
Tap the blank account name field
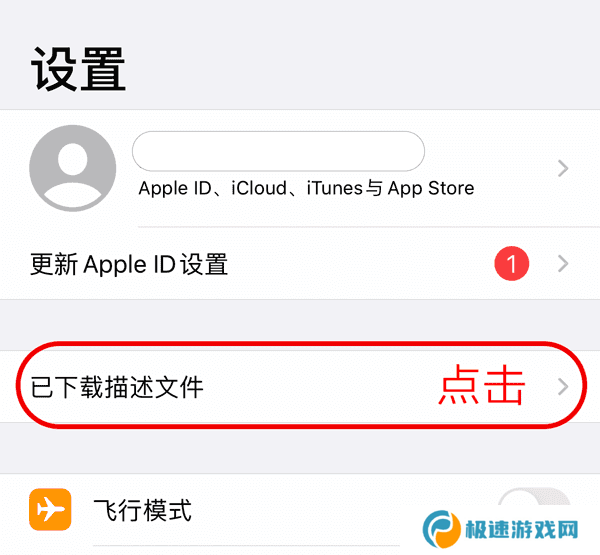pyautogui.click(x=278, y=151)
